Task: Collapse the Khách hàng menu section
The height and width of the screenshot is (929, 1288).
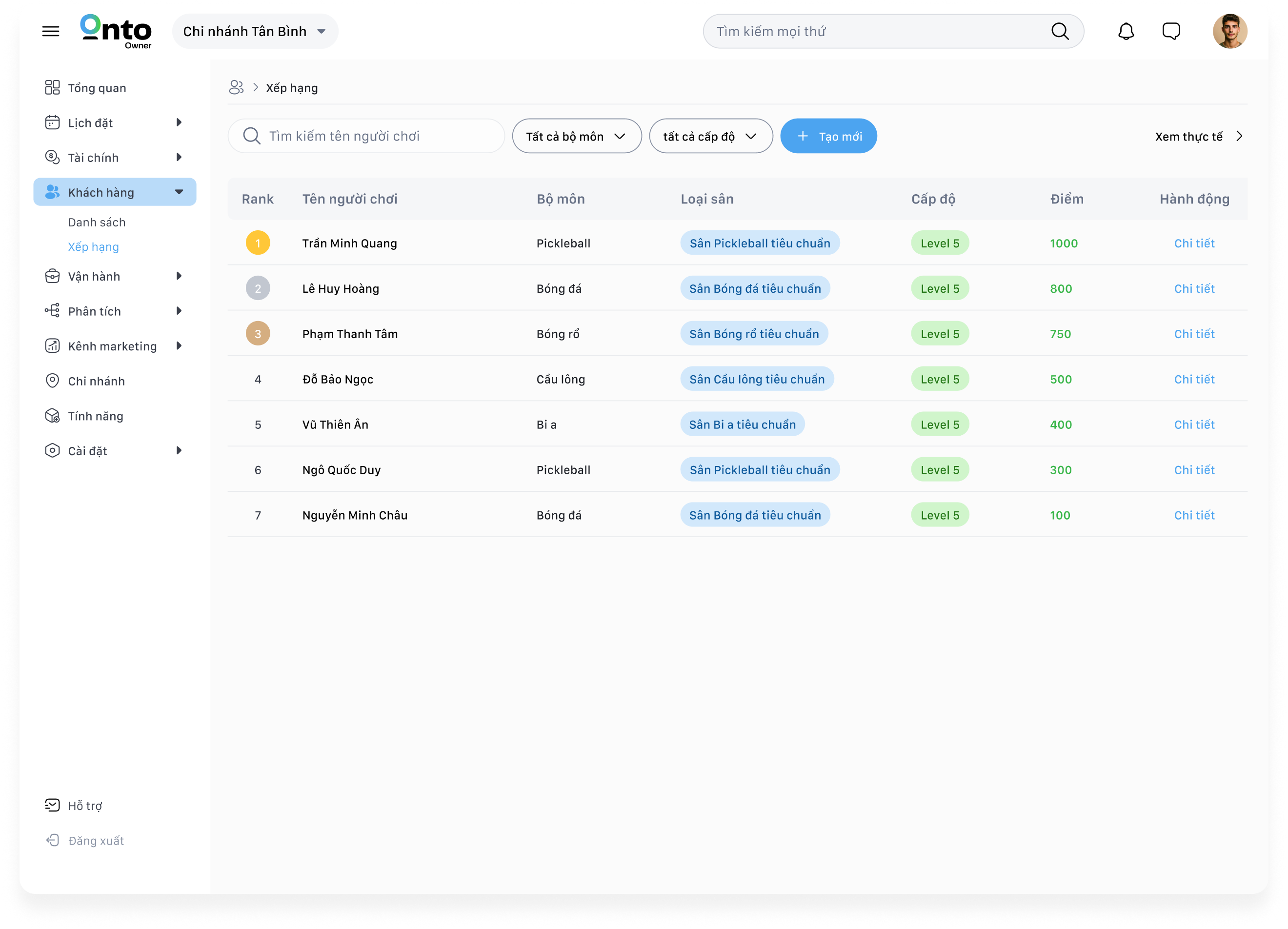Action: (x=179, y=193)
